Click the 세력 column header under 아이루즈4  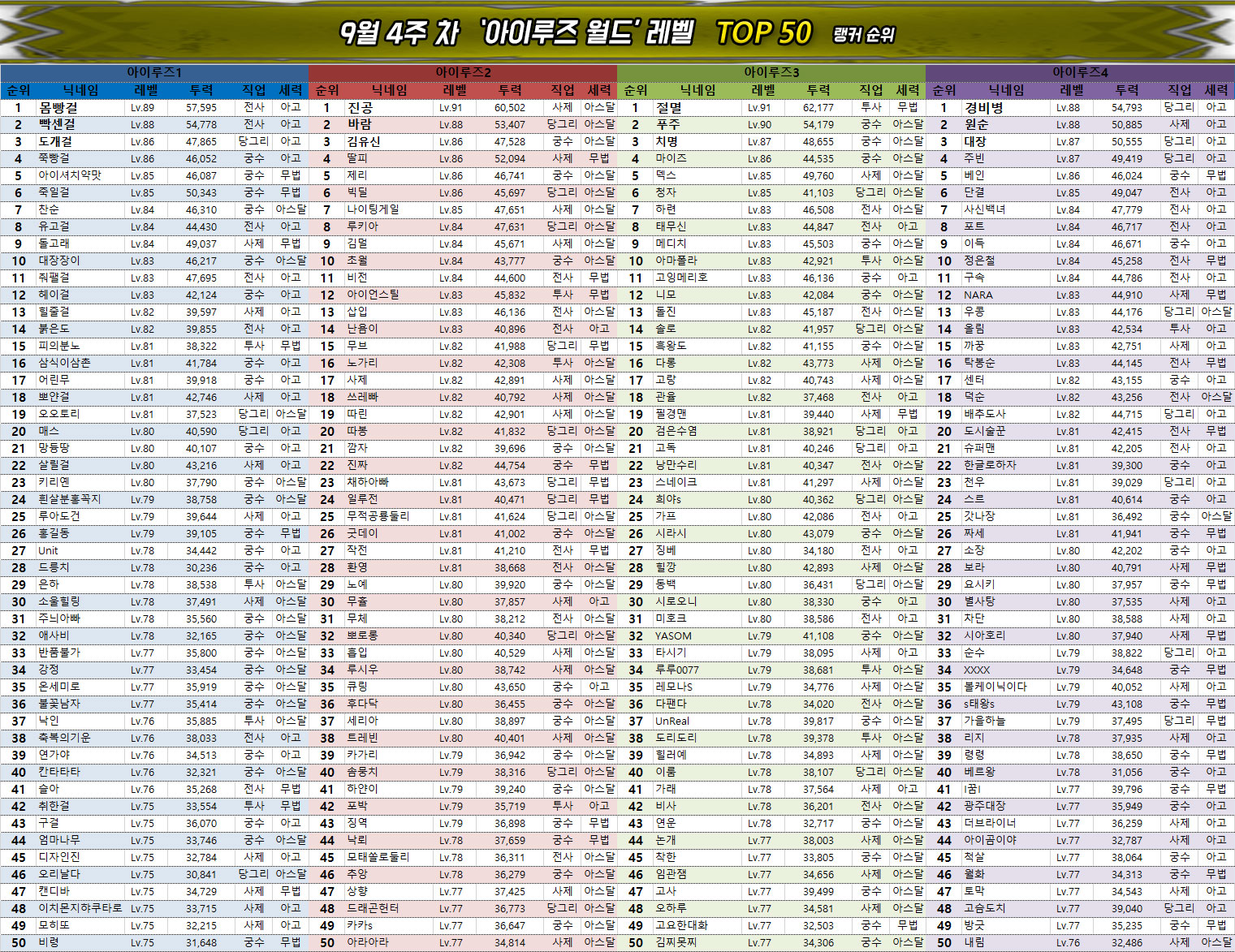(1216, 90)
